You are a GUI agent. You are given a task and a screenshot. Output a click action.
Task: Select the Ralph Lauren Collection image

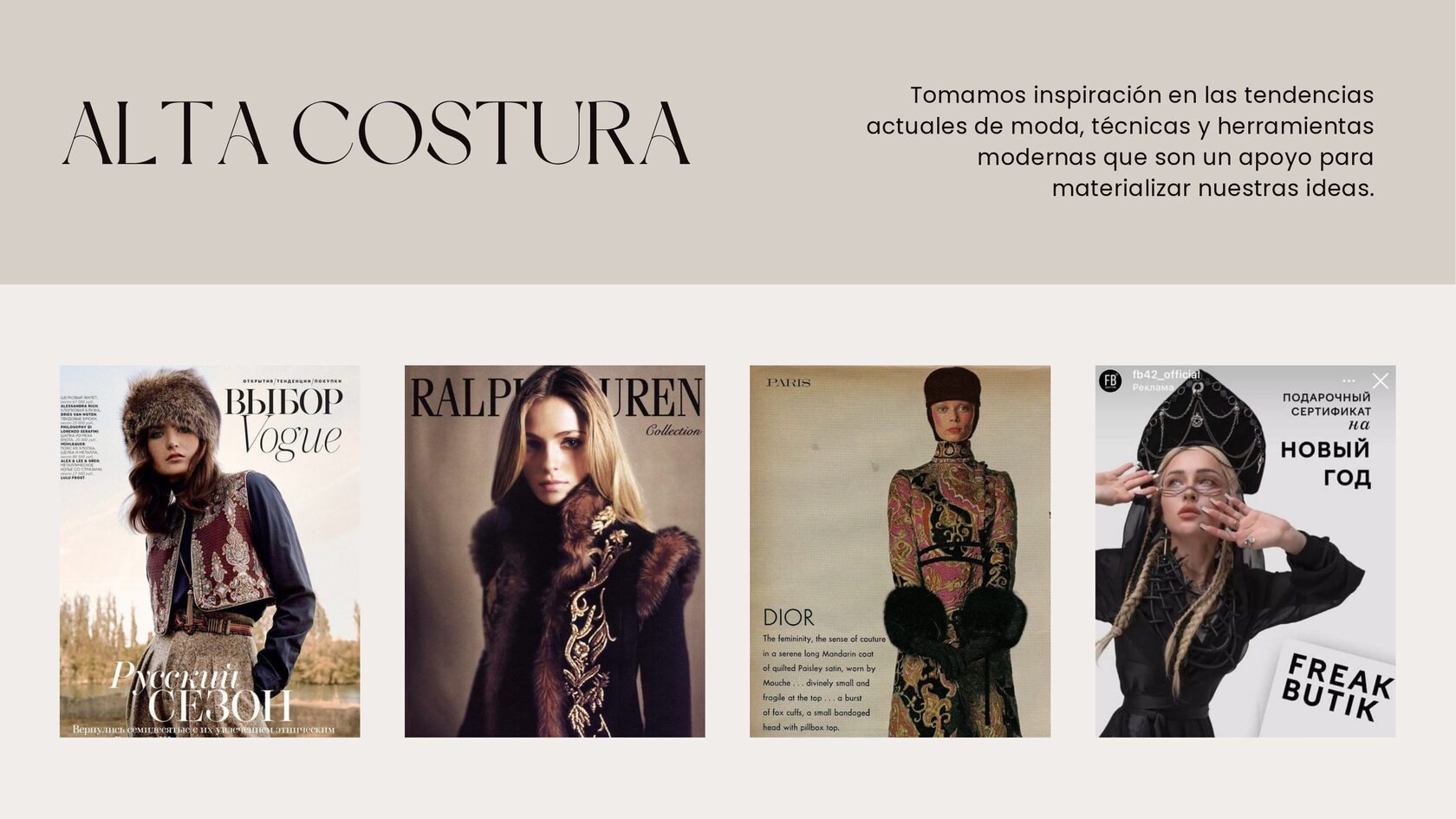point(555,551)
